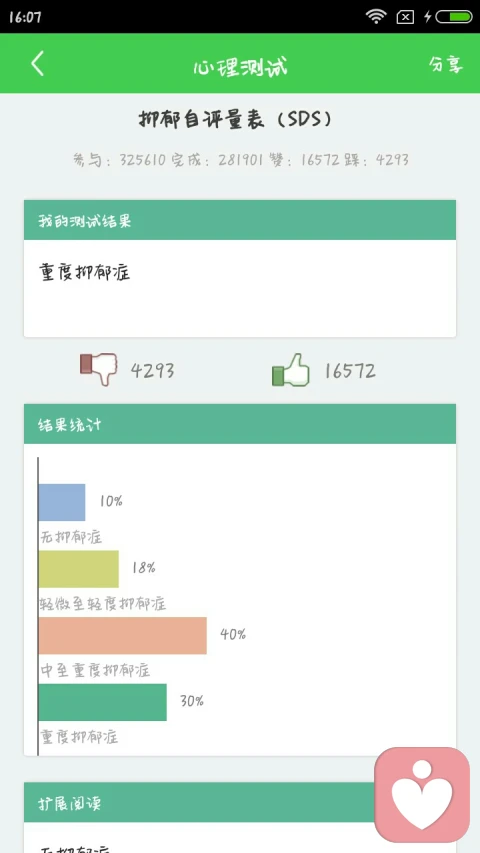Select the 结果统计 section header
The height and width of the screenshot is (853, 480).
(239, 424)
